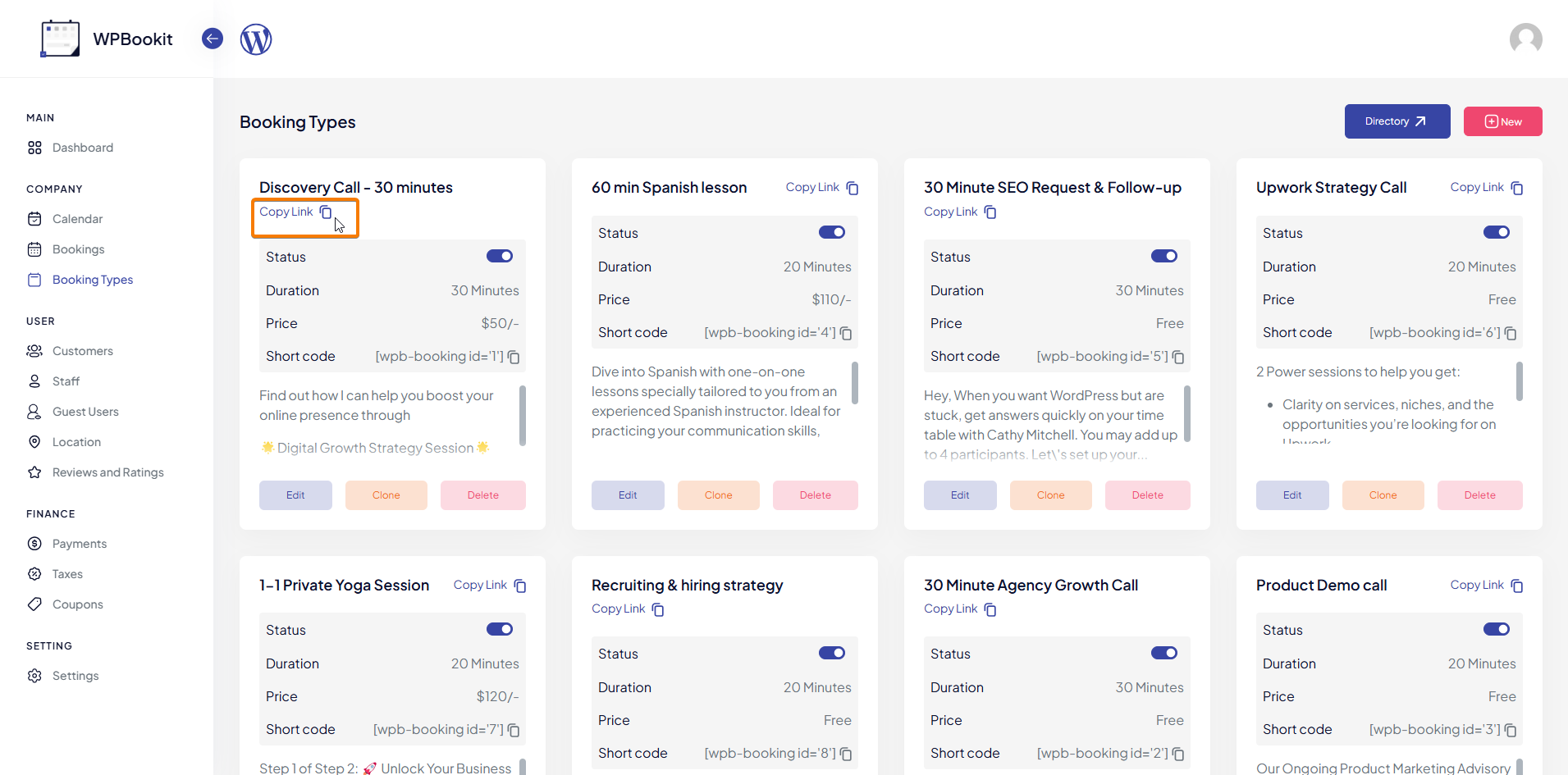
Task: Click the Coupons tag icon
Action: [34, 604]
